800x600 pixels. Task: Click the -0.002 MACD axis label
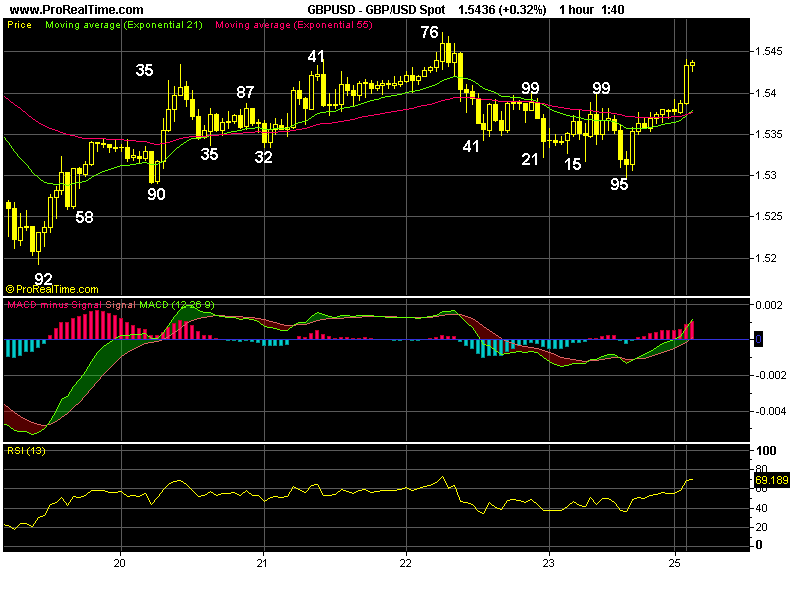(769, 376)
